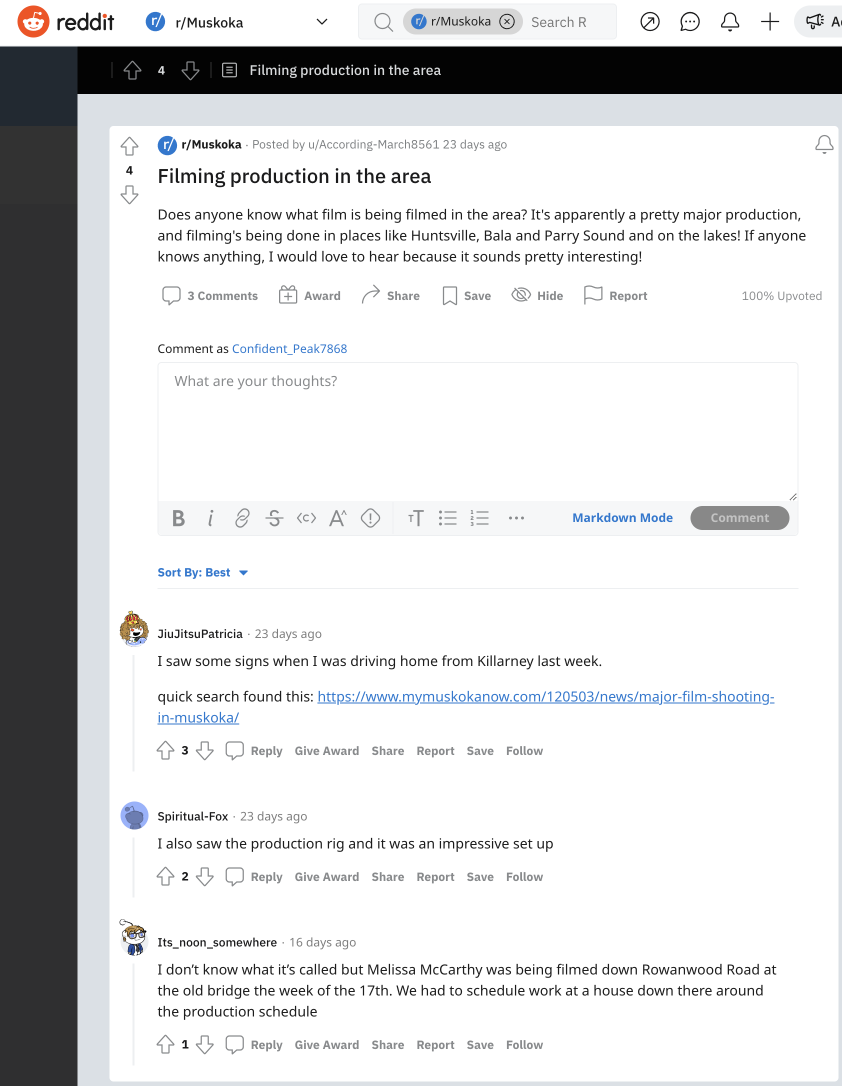The width and height of the screenshot is (842, 1086).
Task: Upvote the Filming production post
Action: point(129,147)
